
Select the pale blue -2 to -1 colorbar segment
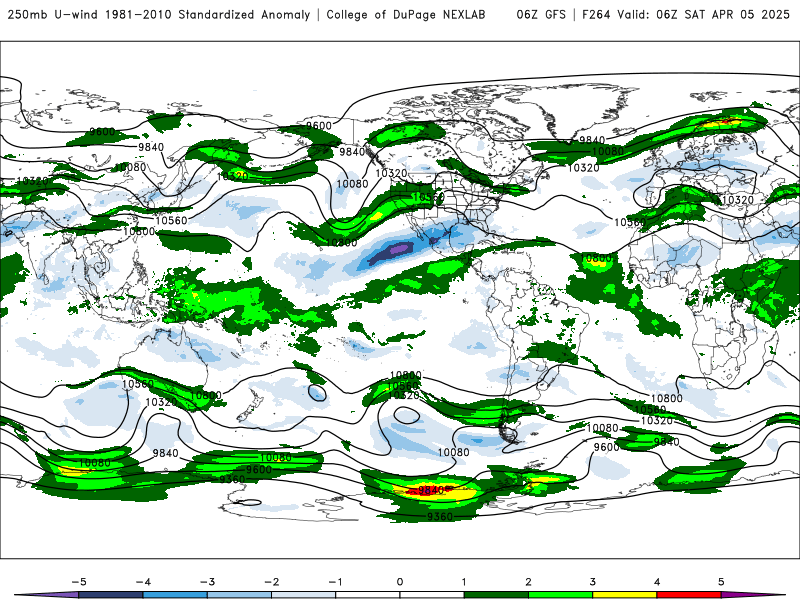tap(304, 595)
